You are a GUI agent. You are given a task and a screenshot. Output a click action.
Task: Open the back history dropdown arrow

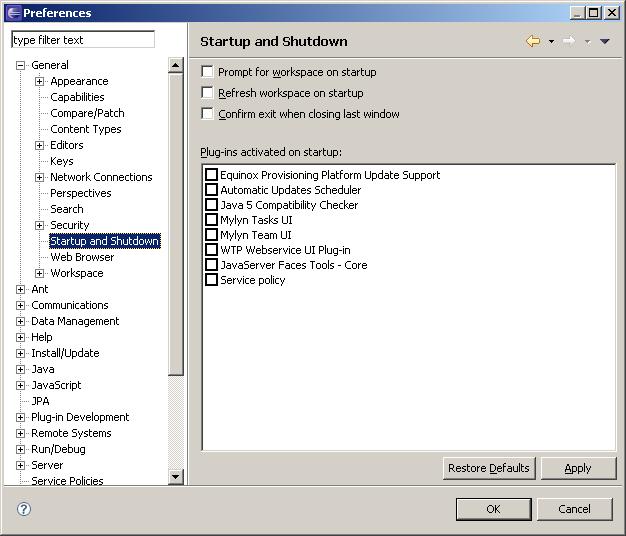(x=551, y=42)
